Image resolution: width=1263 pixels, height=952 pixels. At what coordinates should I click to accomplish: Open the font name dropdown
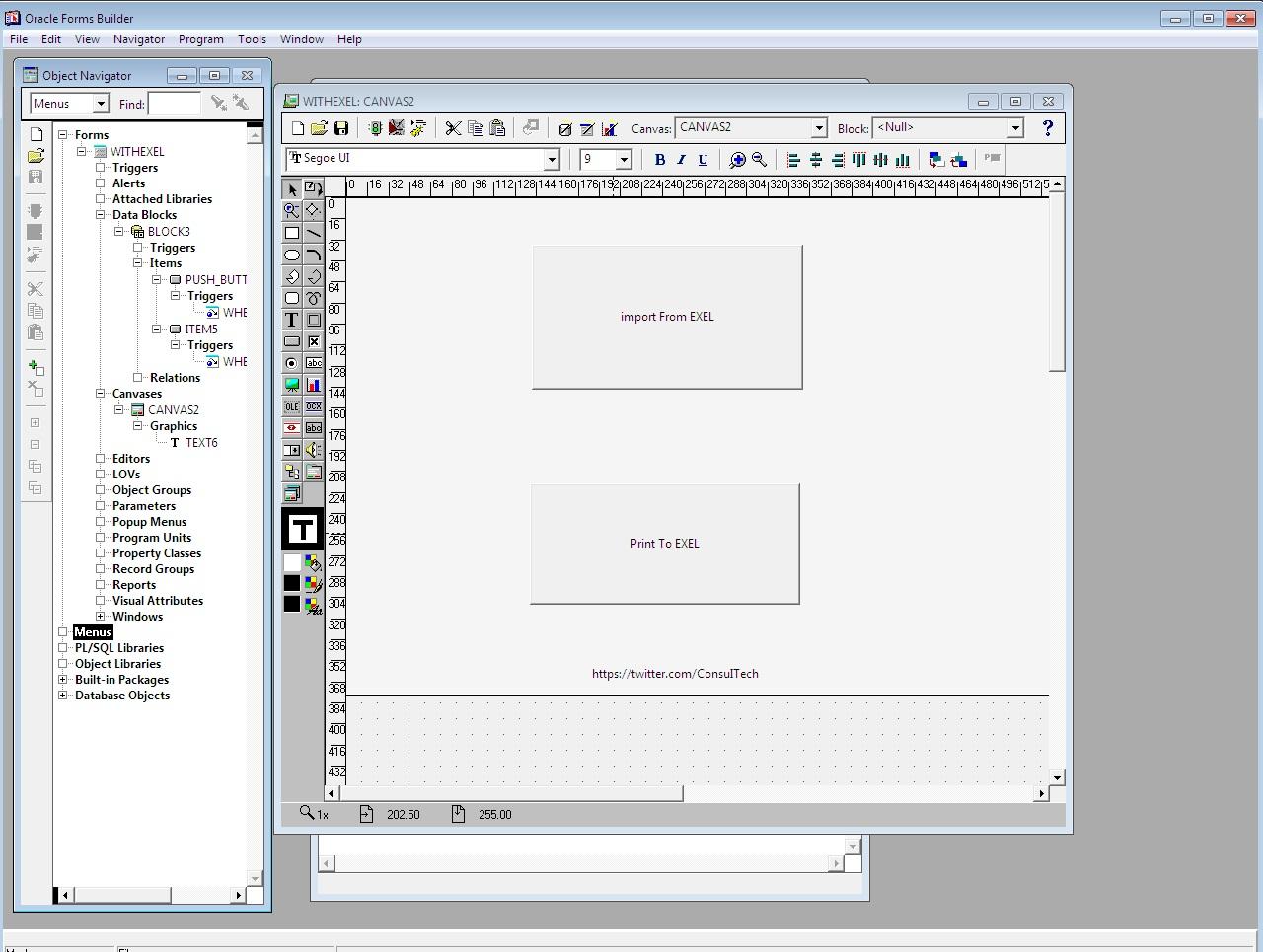pyautogui.click(x=552, y=160)
